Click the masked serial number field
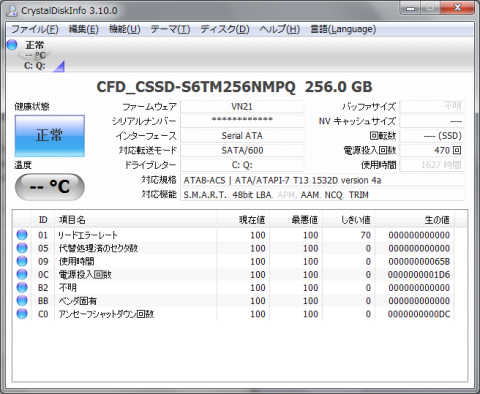The width and height of the screenshot is (480, 394). (x=242, y=121)
